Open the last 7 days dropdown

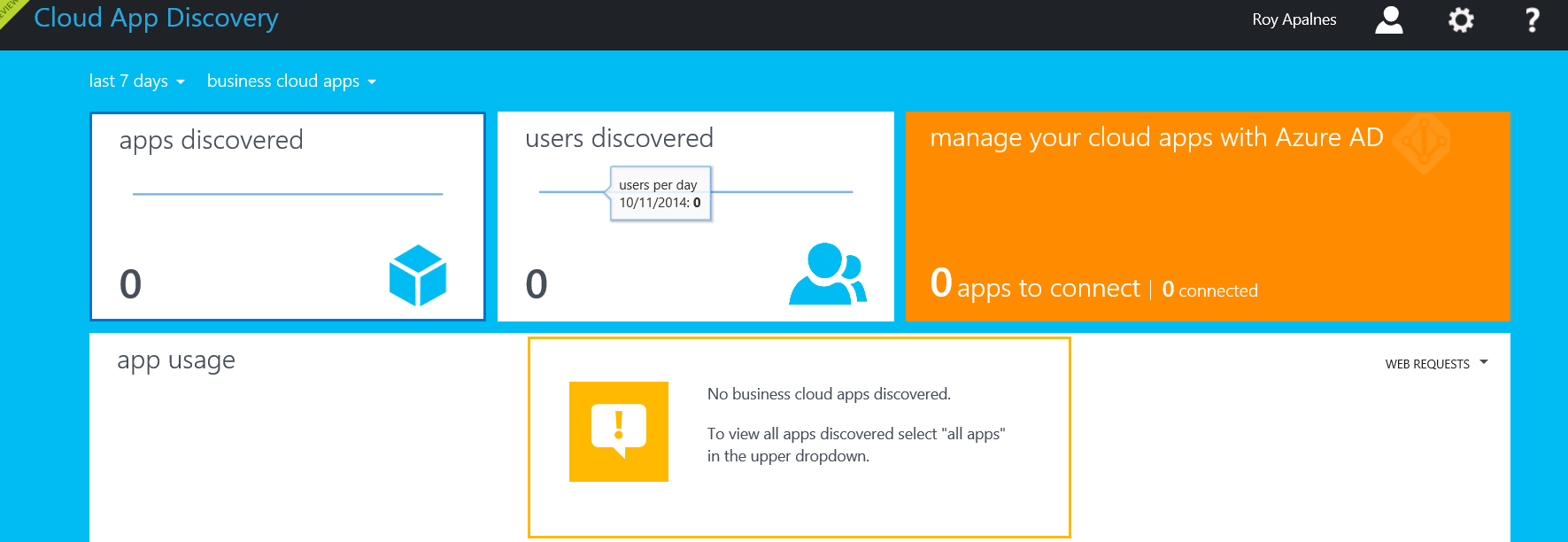click(x=137, y=81)
